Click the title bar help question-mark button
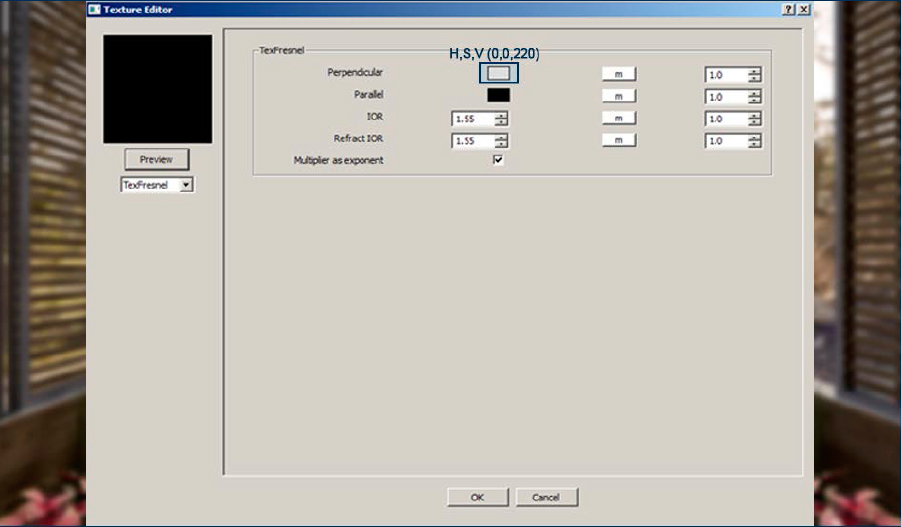Viewport: 901px width, 527px height. pyautogui.click(x=789, y=9)
